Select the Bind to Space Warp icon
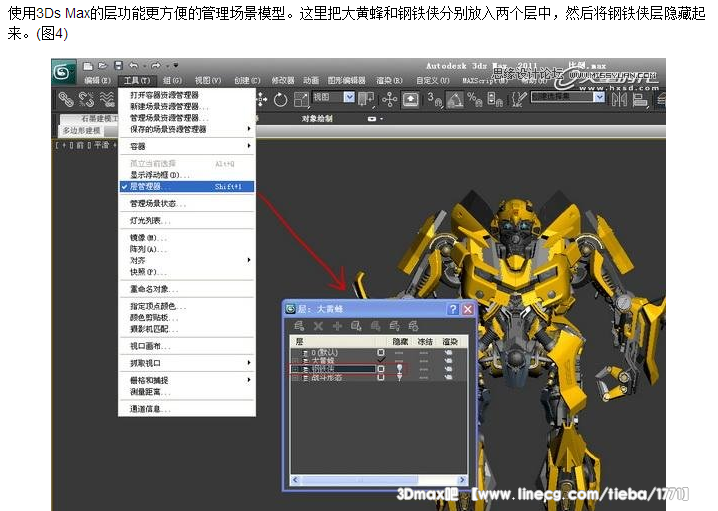718x511 pixels. [108, 99]
